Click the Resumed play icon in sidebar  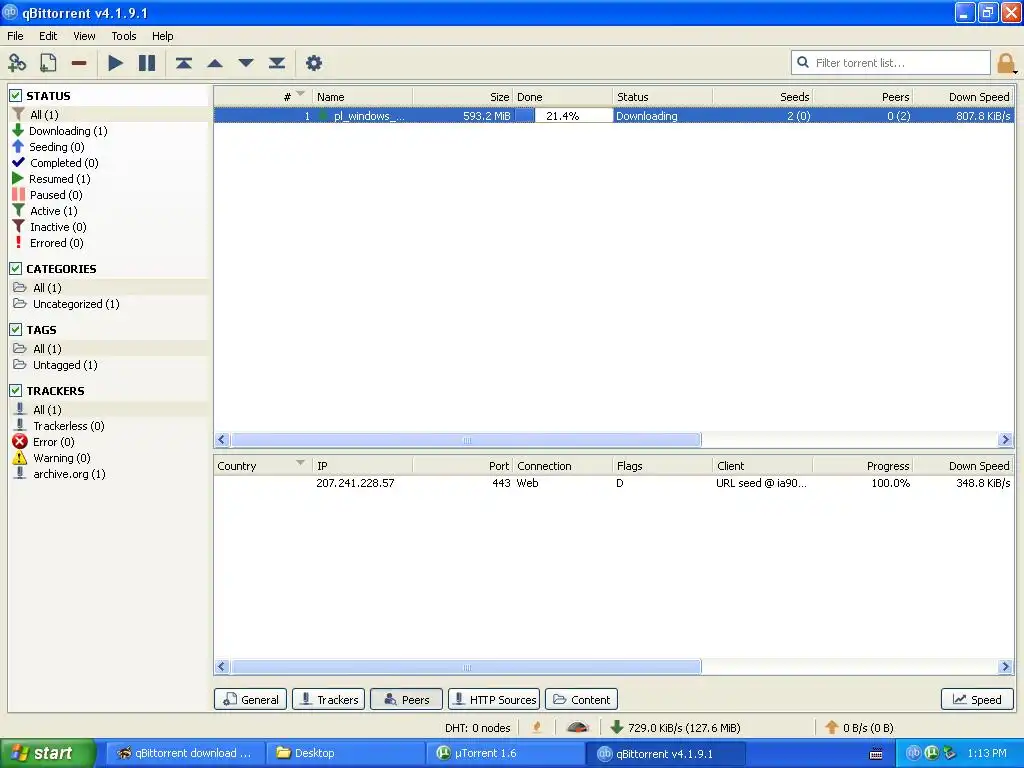point(18,178)
